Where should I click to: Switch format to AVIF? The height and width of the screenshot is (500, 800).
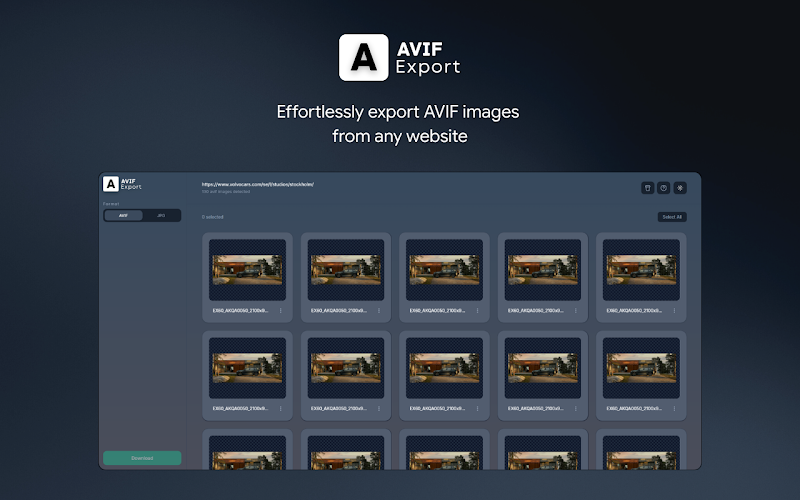coord(123,215)
